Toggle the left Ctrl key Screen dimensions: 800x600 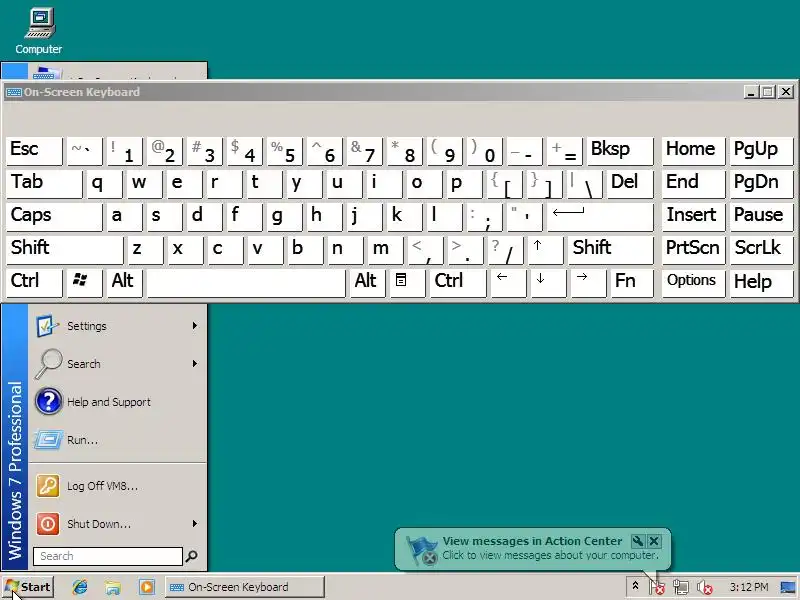pos(34,282)
